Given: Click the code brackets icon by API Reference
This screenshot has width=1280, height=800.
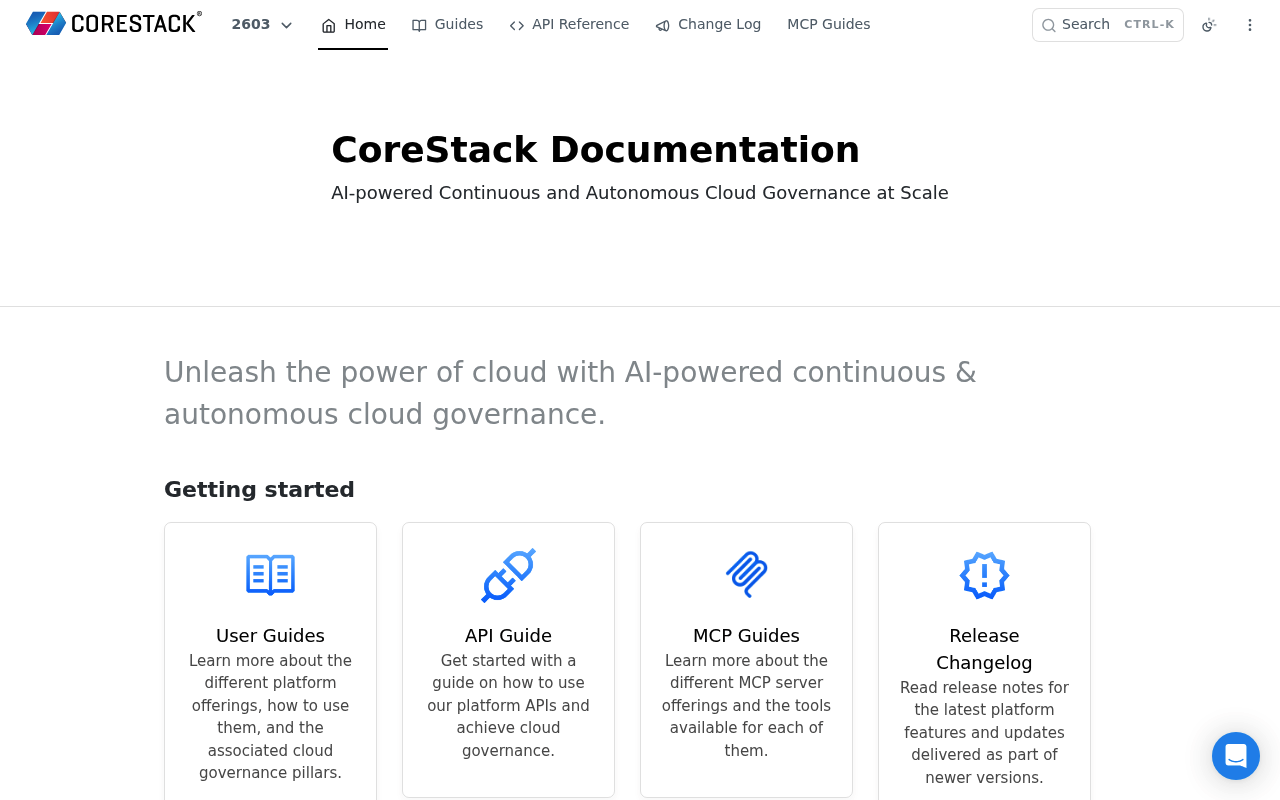Looking at the screenshot, I should point(517,25).
